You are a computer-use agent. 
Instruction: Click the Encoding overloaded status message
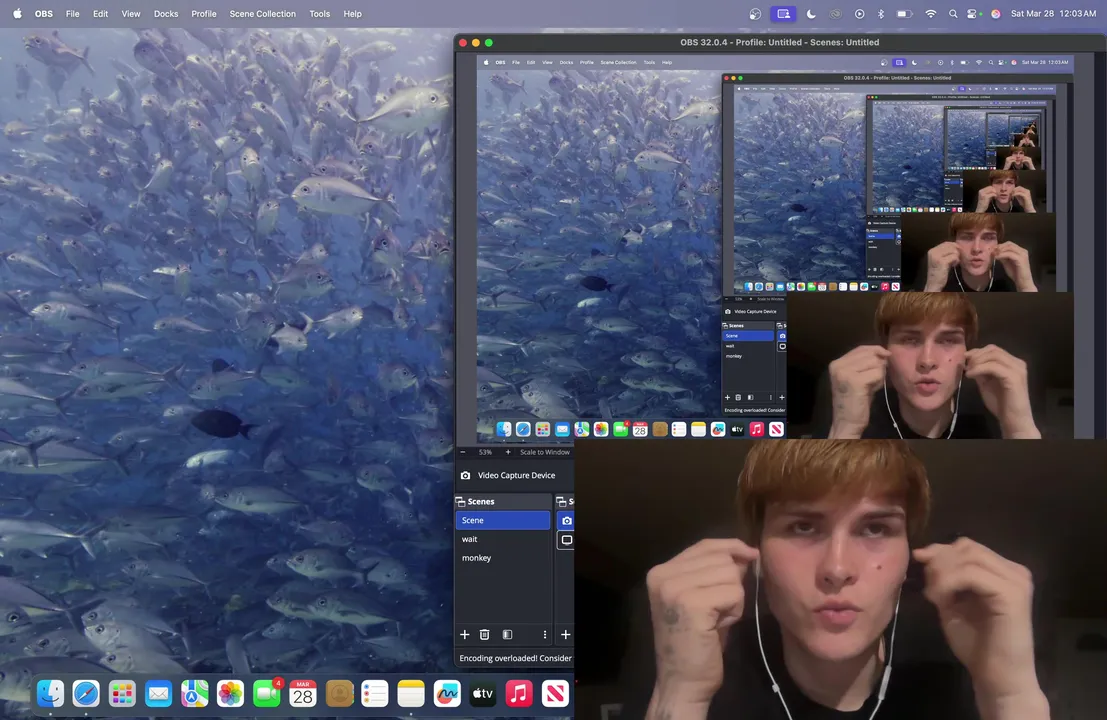pyautogui.click(x=515, y=659)
